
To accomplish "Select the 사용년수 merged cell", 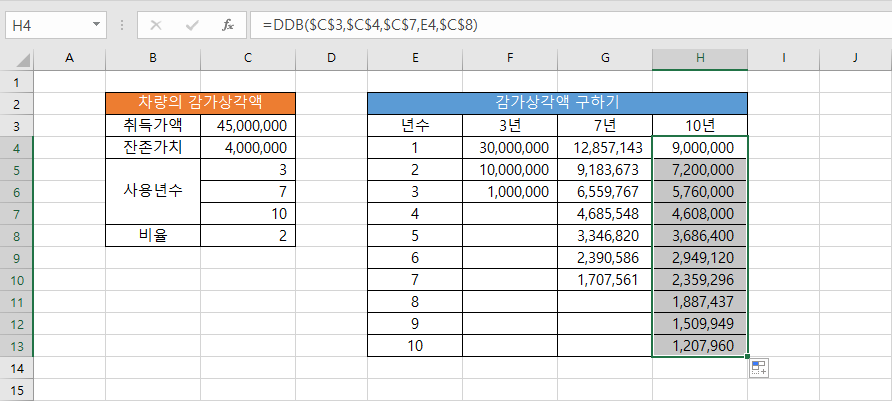I will pos(153,192).
